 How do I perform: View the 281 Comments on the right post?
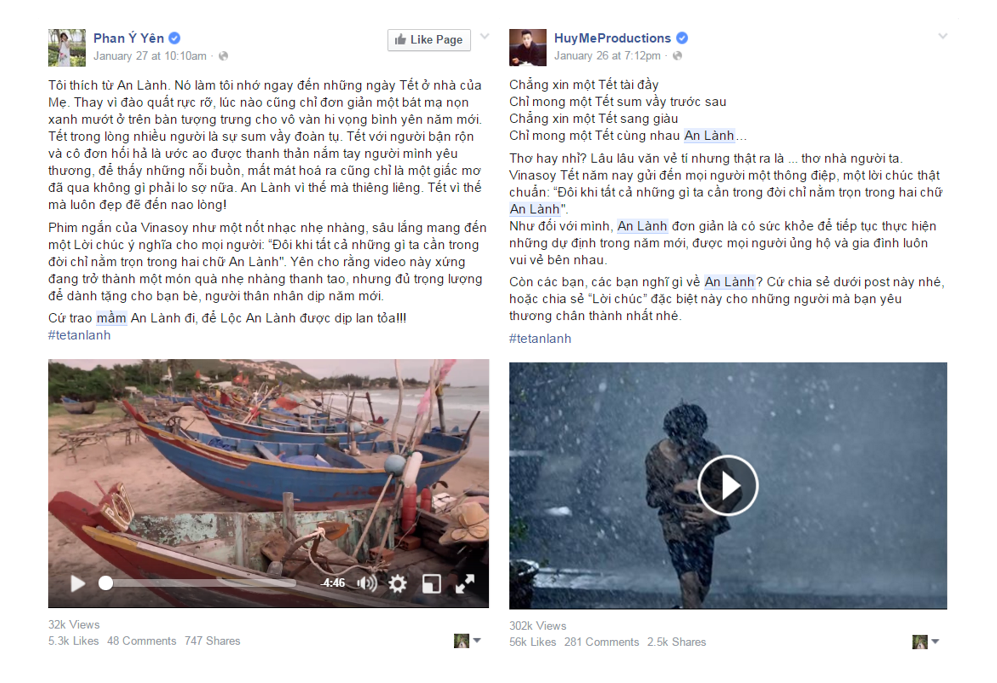coord(602,642)
